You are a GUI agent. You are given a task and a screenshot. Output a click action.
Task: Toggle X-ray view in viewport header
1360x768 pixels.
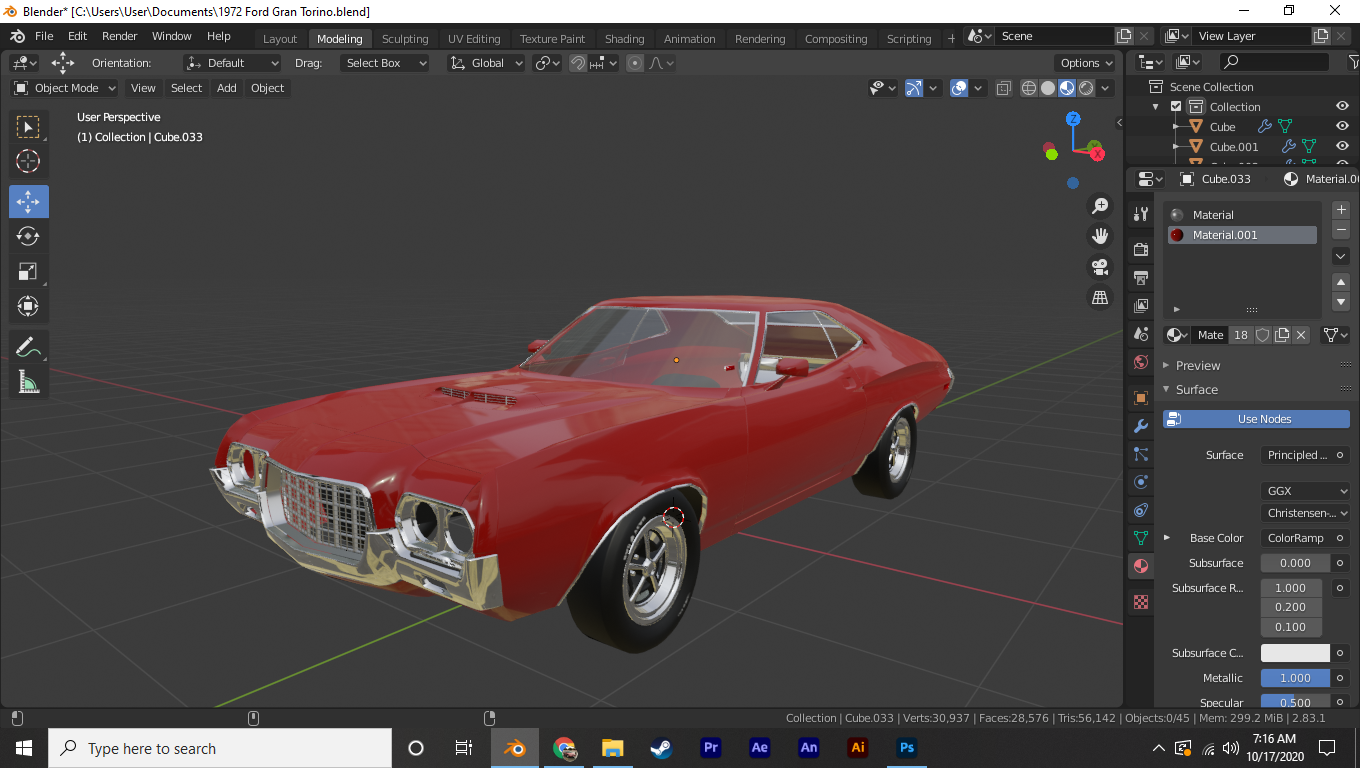tap(1004, 88)
